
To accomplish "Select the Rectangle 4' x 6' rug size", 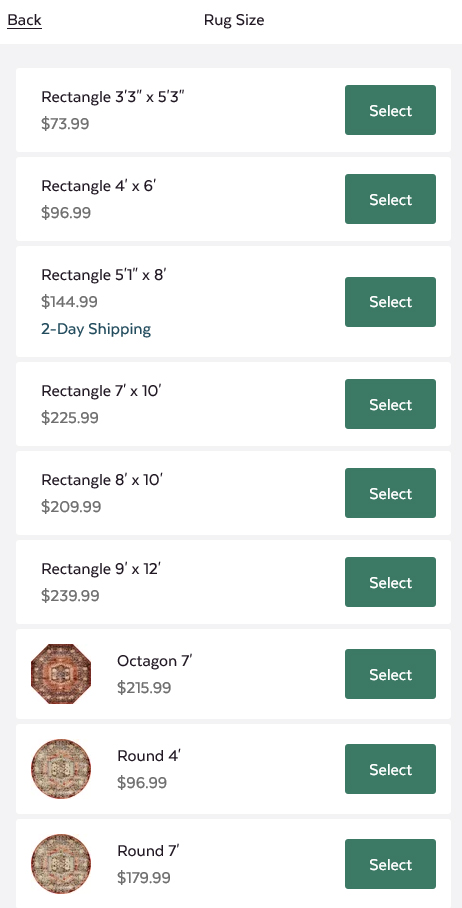I will (390, 199).
